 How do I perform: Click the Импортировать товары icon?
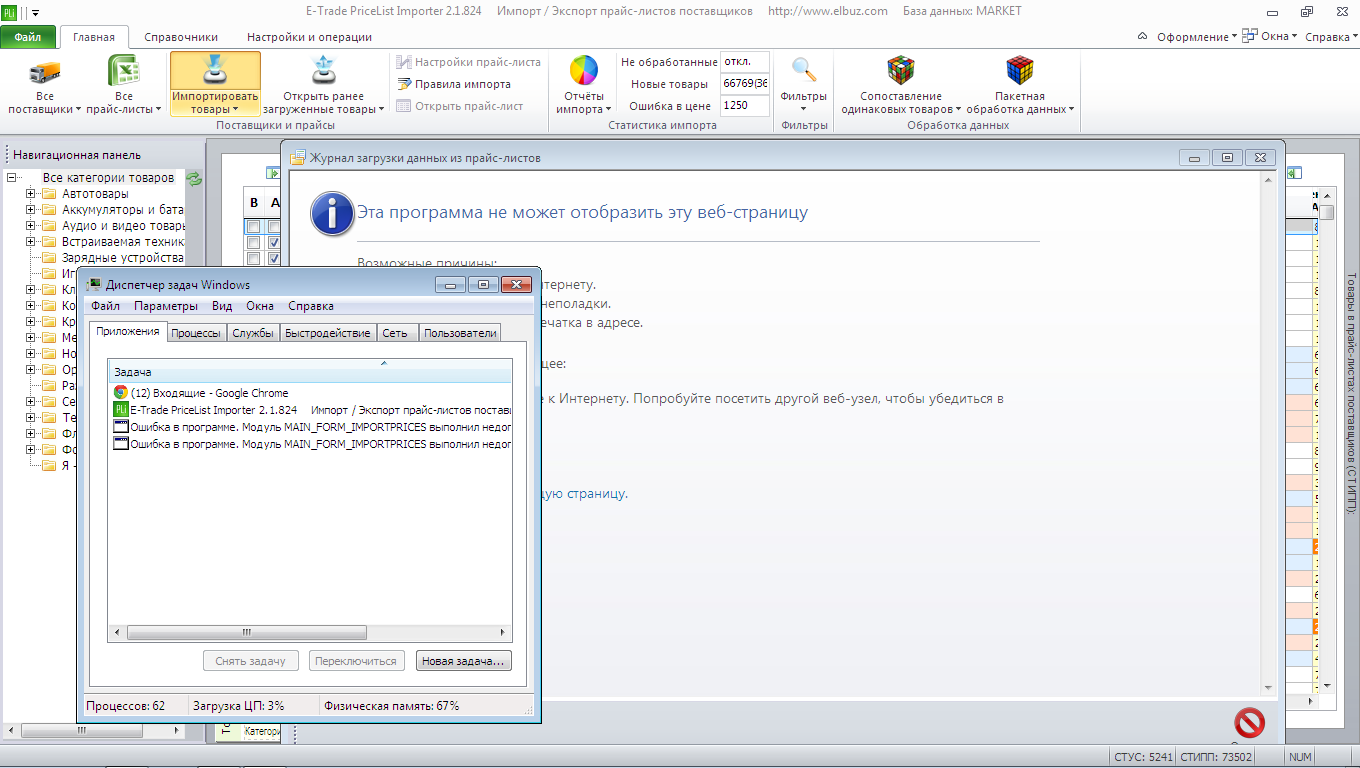(215, 71)
